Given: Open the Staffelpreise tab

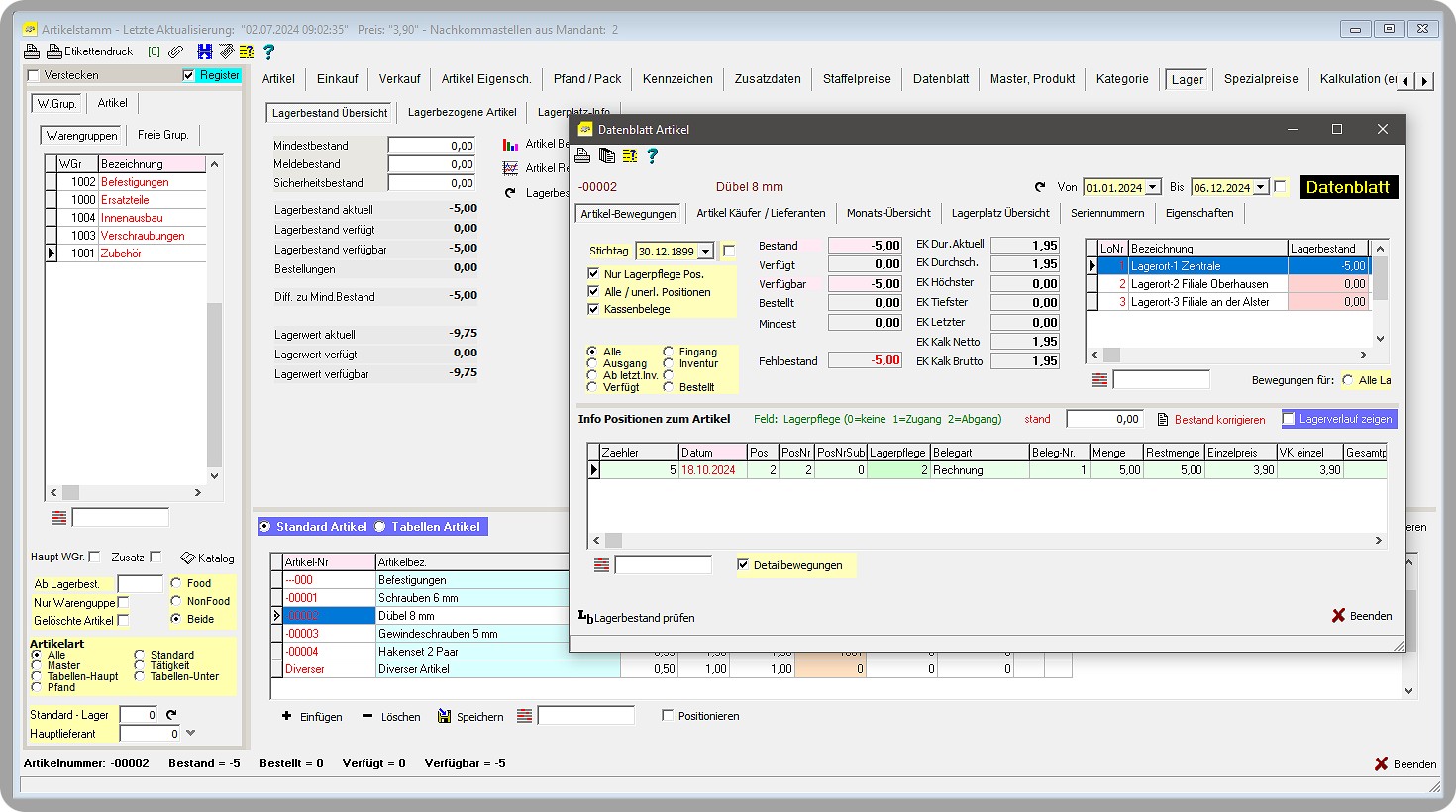Looking at the screenshot, I should (856, 79).
